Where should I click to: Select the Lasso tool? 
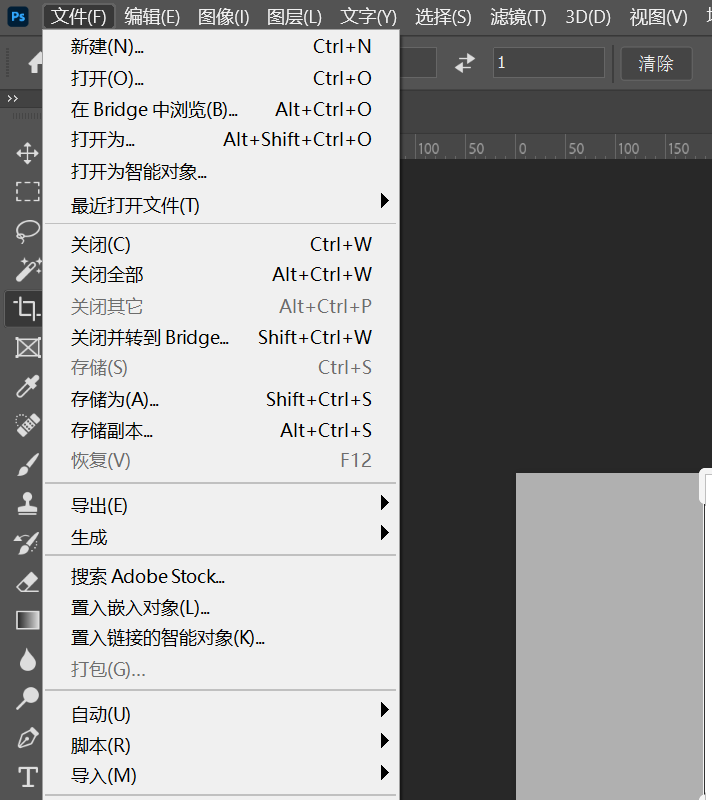27,231
